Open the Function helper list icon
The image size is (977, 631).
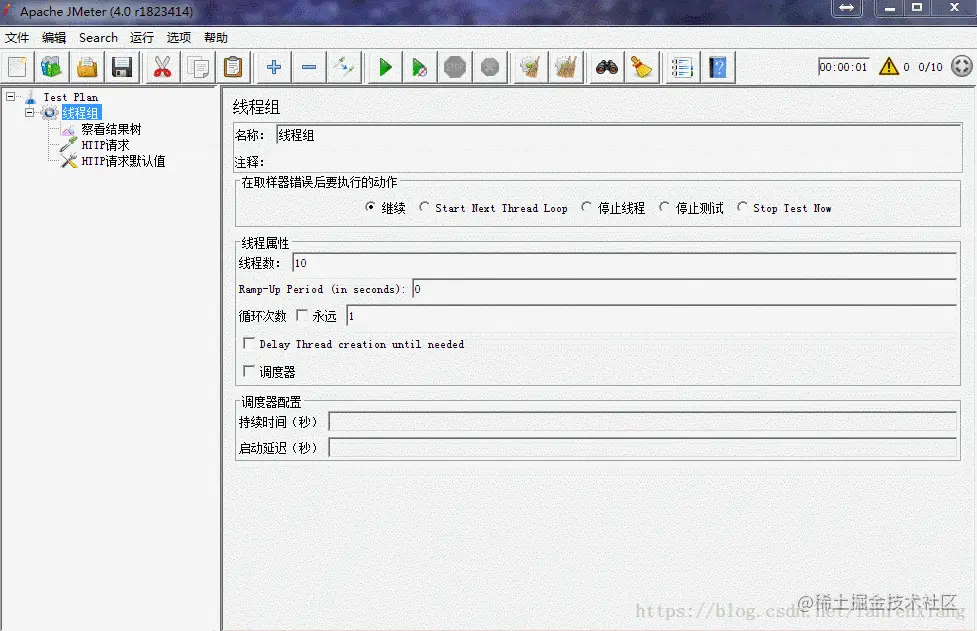(682, 67)
